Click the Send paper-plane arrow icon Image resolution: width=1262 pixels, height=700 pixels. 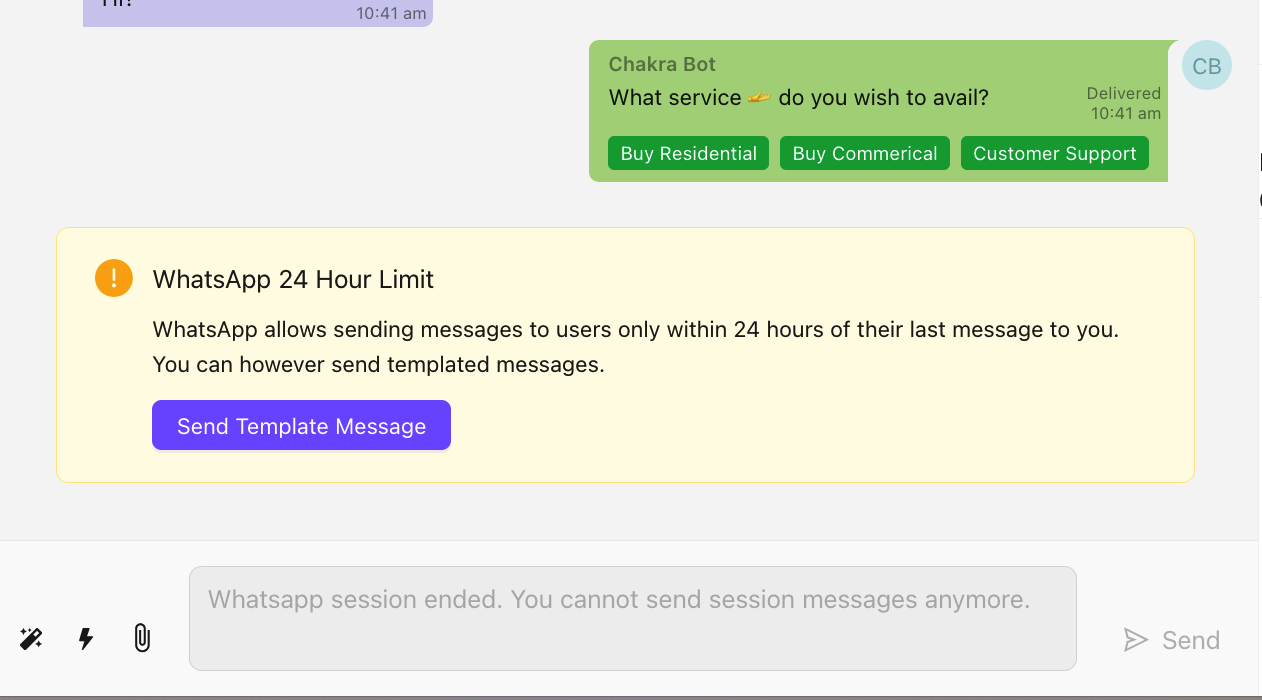pos(1137,639)
